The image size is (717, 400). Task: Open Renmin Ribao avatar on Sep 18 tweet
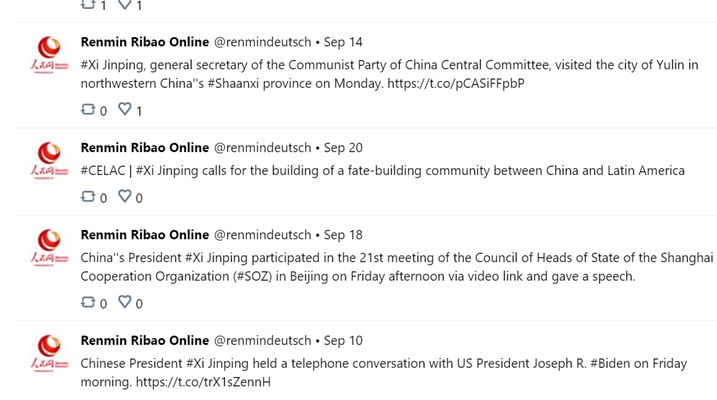49,247
